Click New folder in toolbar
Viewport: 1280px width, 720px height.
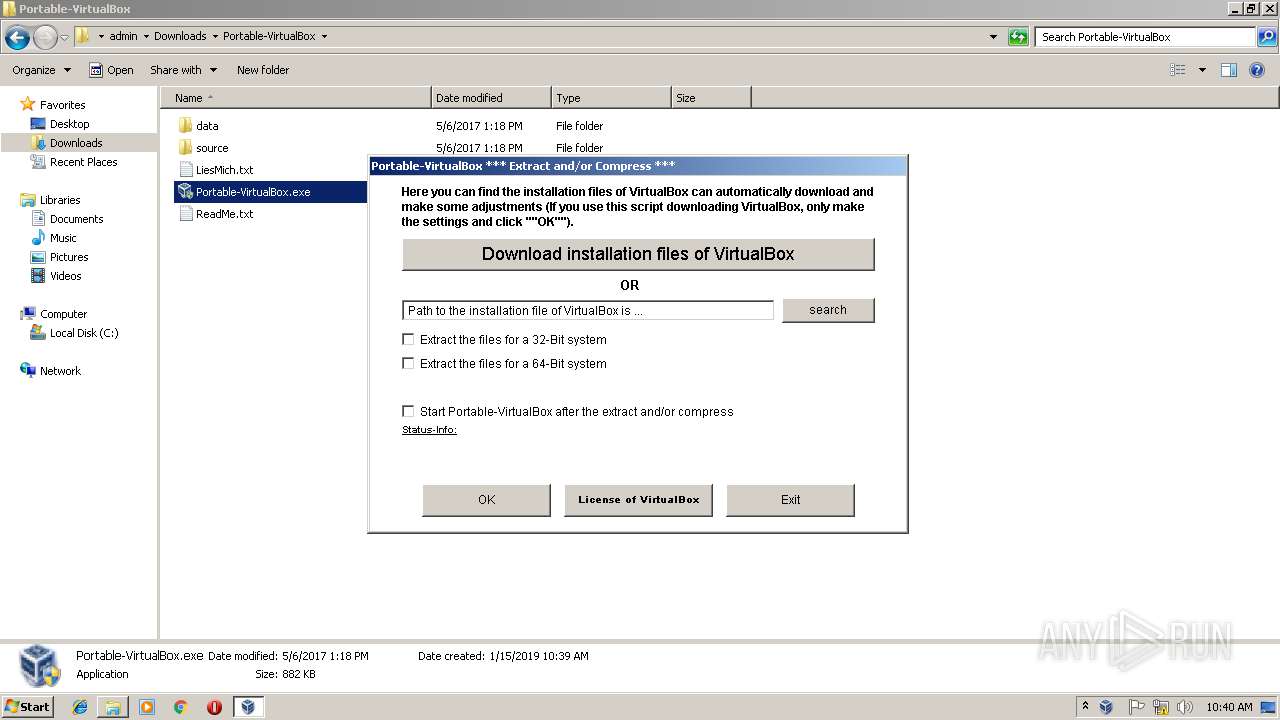(x=263, y=70)
